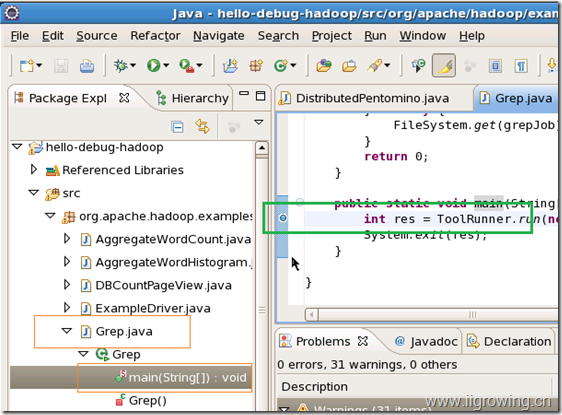Toggle Link with Editor in Package Explorer

pyautogui.click(x=203, y=126)
